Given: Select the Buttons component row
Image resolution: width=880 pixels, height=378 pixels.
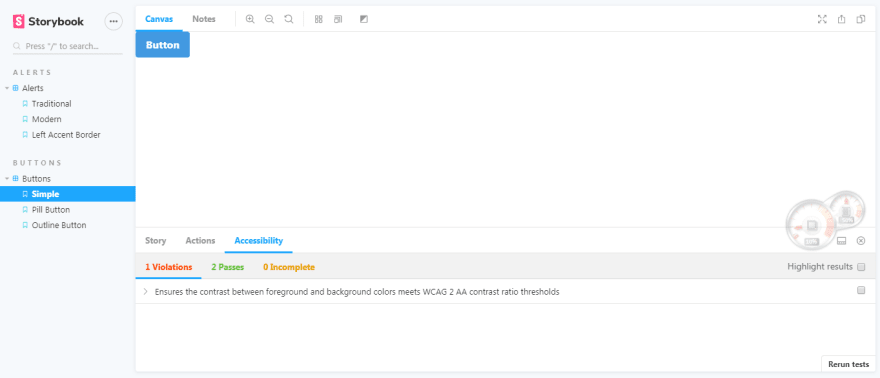Looking at the screenshot, I should pyautogui.click(x=67, y=178).
